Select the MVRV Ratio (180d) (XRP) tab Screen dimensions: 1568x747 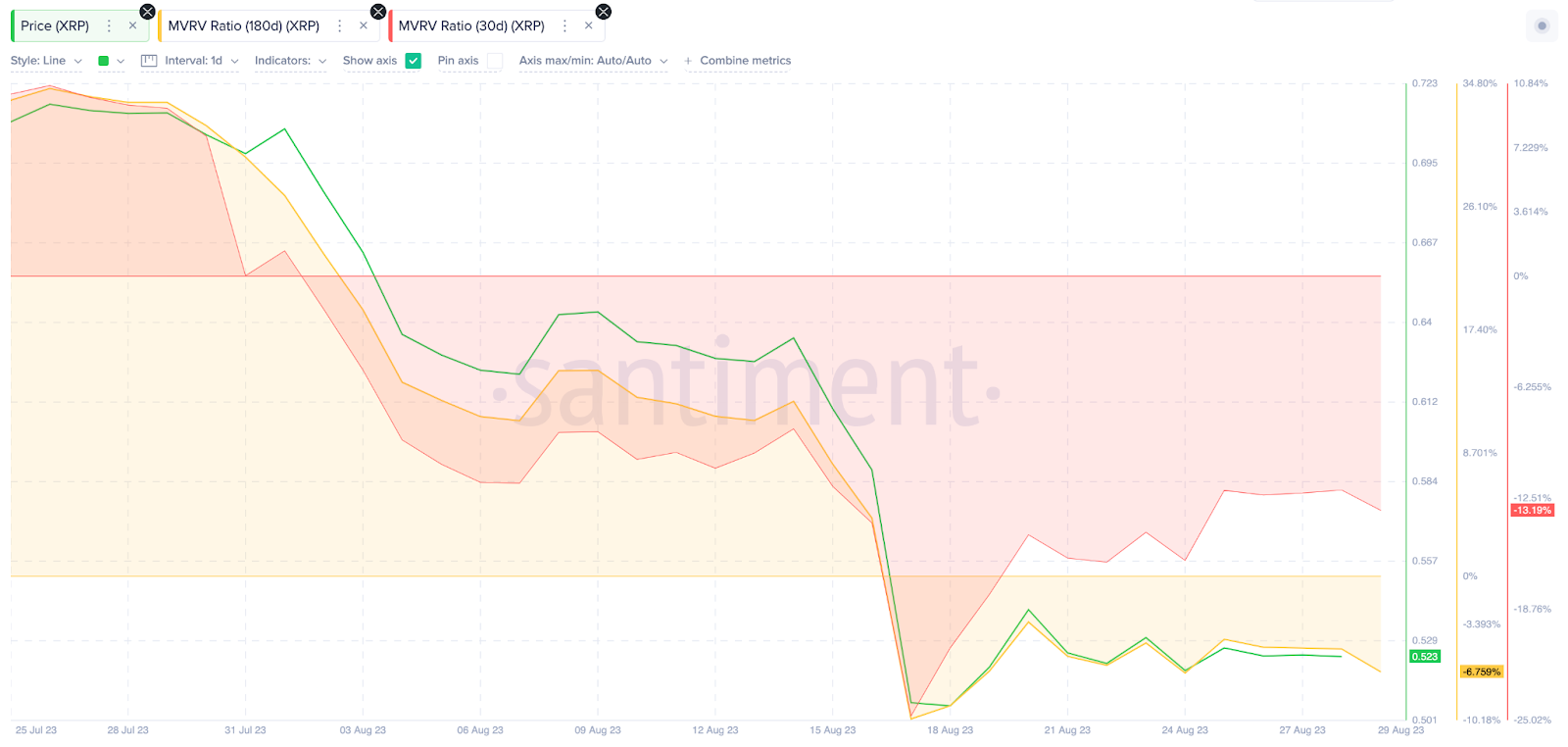pos(244,26)
